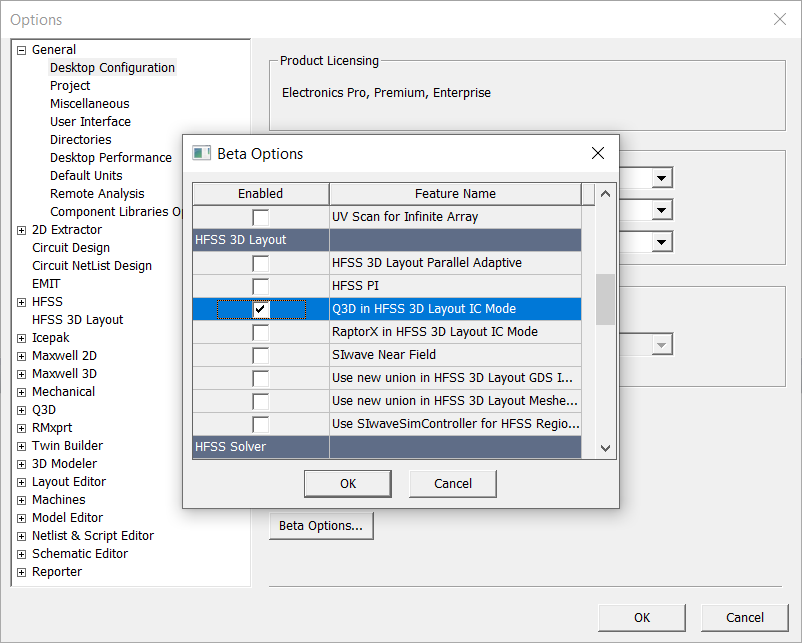This screenshot has width=802, height=643.
Task: Confirm with OK in Beta Options dialog
Action: click(x=347, y=483)
